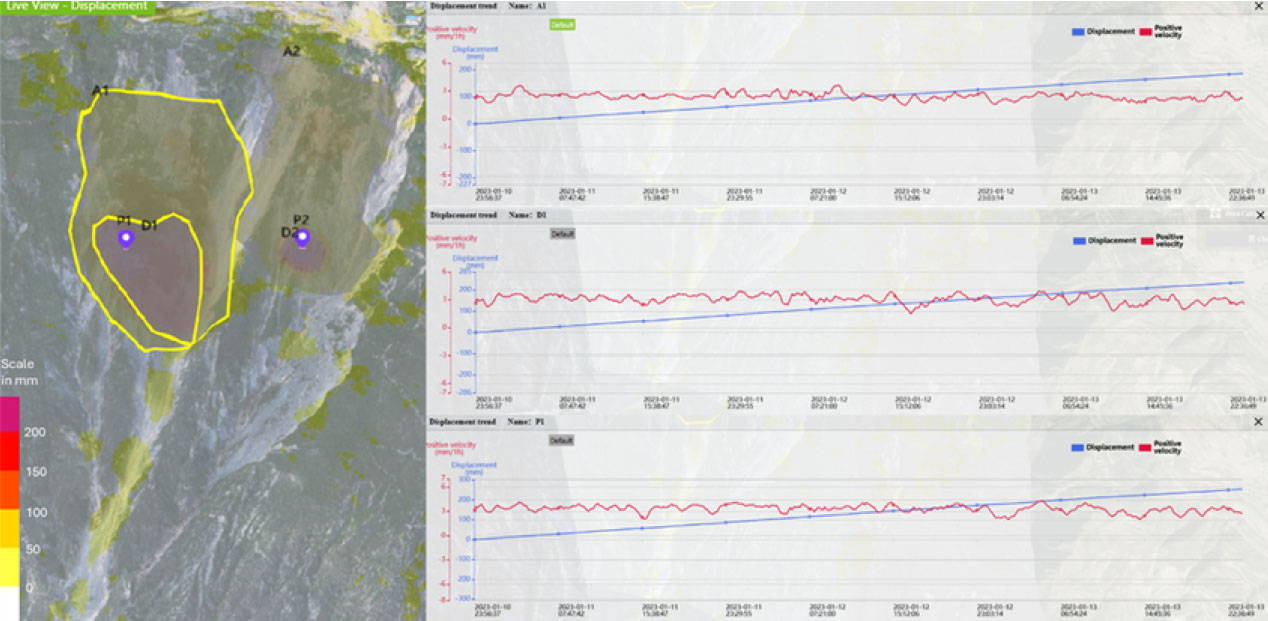Click 'Displacement trend Name: A1' title
1268x621 pixels.
490,6
